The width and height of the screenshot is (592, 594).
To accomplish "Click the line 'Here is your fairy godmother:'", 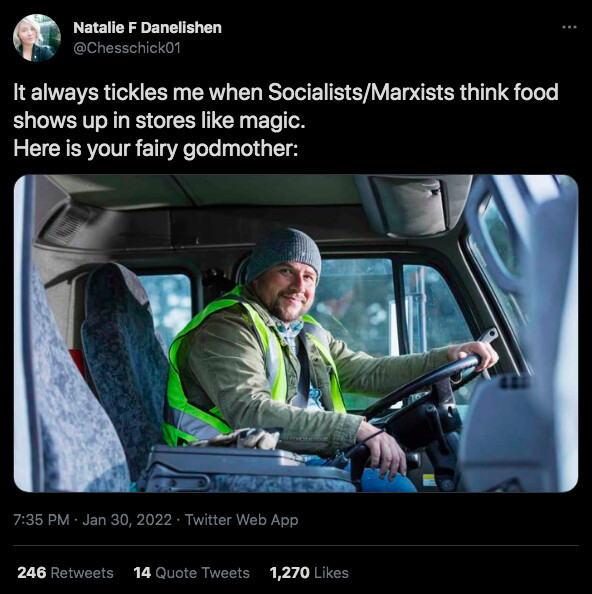I will (156, 148).
